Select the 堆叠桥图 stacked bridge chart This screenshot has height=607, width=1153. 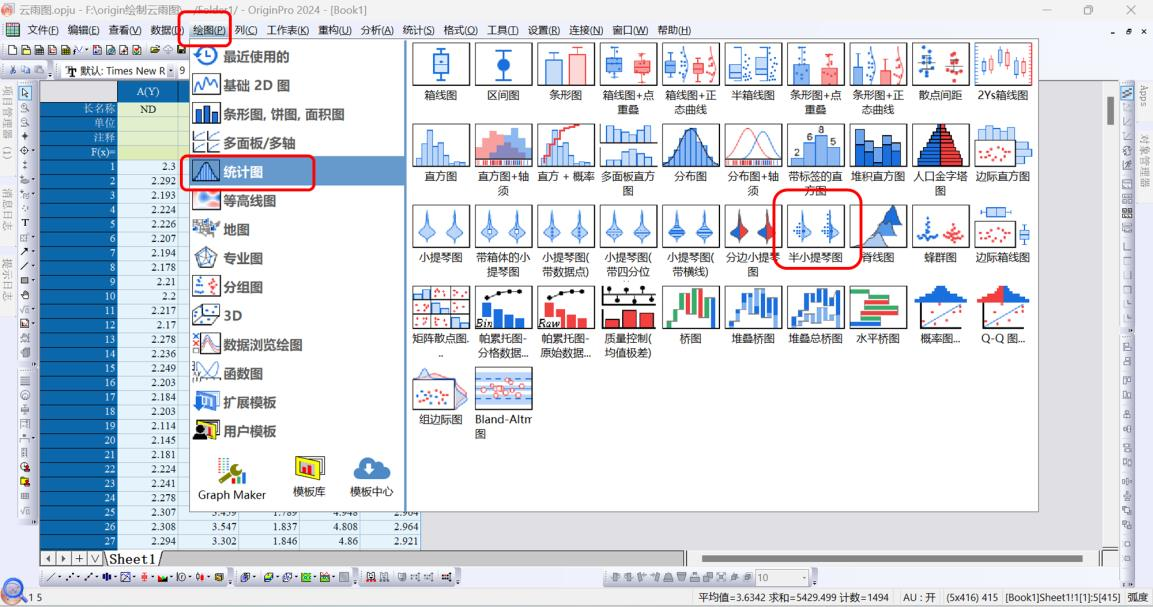coord(753,315)
